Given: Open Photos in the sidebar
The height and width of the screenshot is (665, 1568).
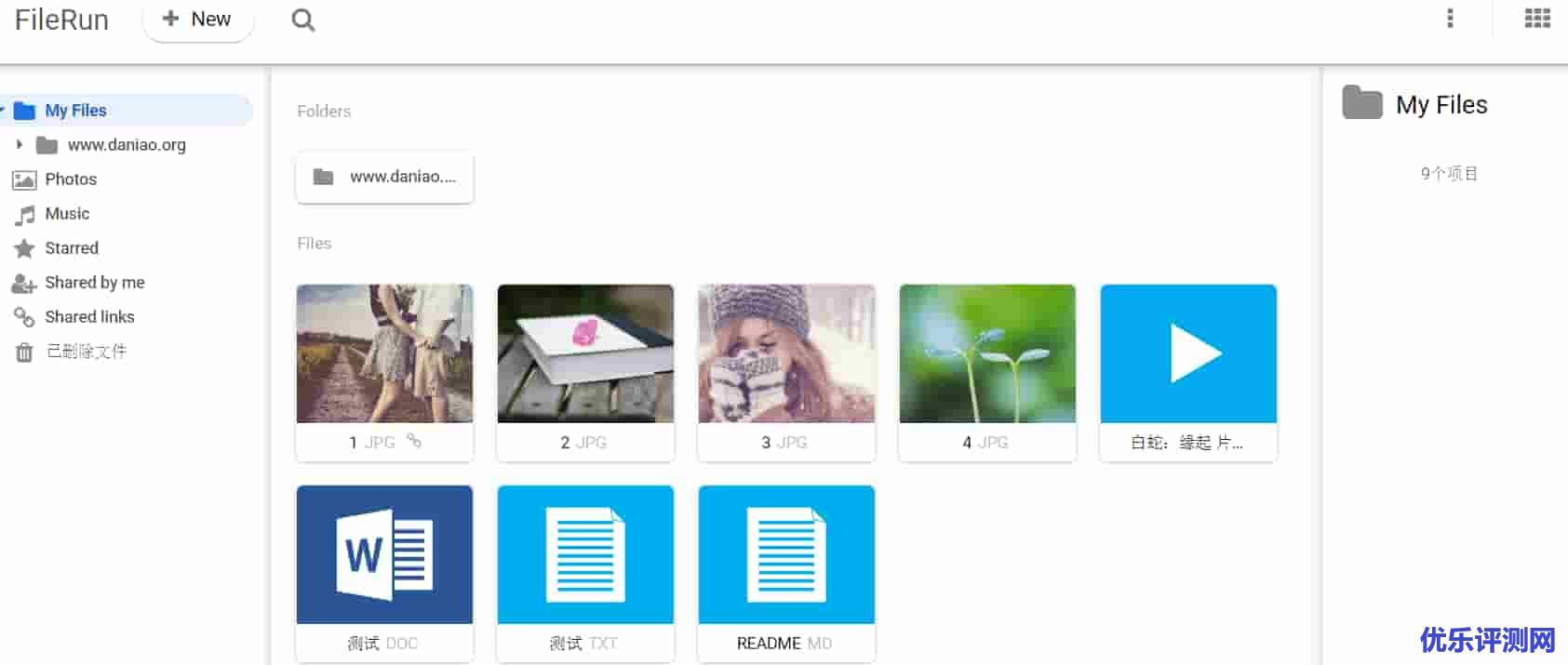Looking at the screenshot, I should 71,180.
